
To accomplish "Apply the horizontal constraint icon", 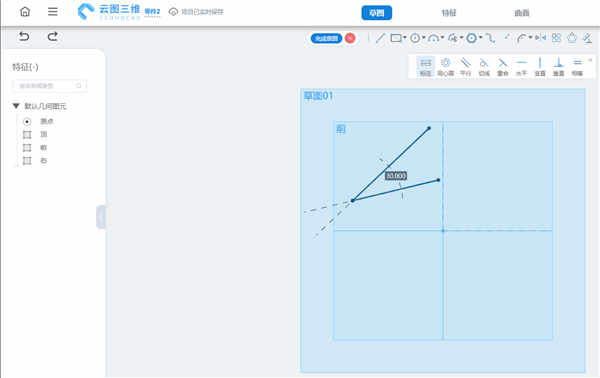I will point(522,67).
